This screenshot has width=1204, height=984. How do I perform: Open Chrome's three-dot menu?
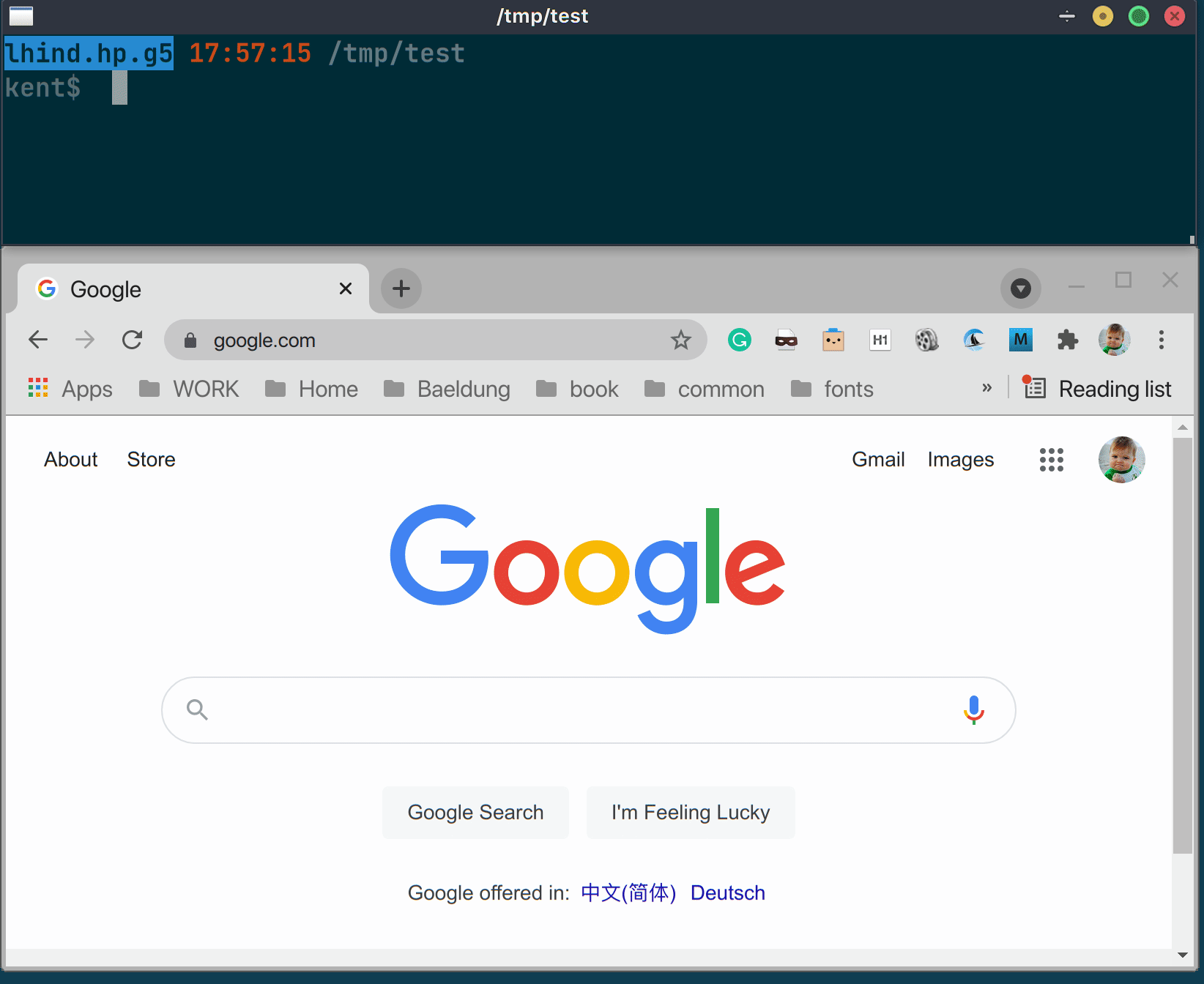pos(1162,340)
